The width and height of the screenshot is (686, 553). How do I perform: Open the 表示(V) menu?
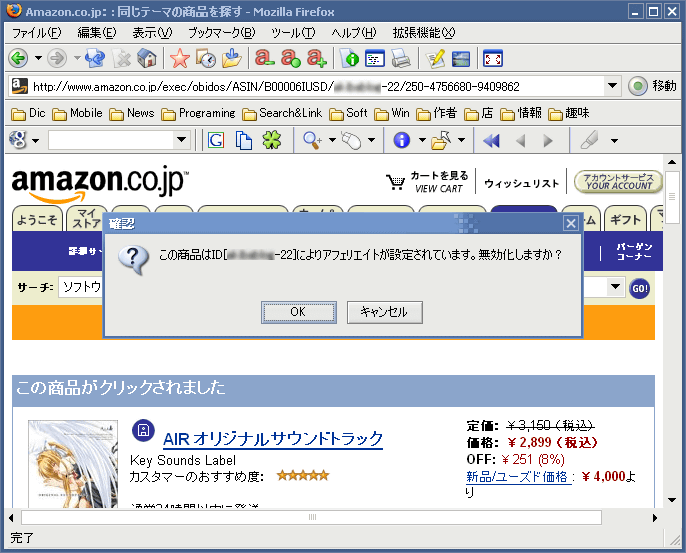point(152,33)
